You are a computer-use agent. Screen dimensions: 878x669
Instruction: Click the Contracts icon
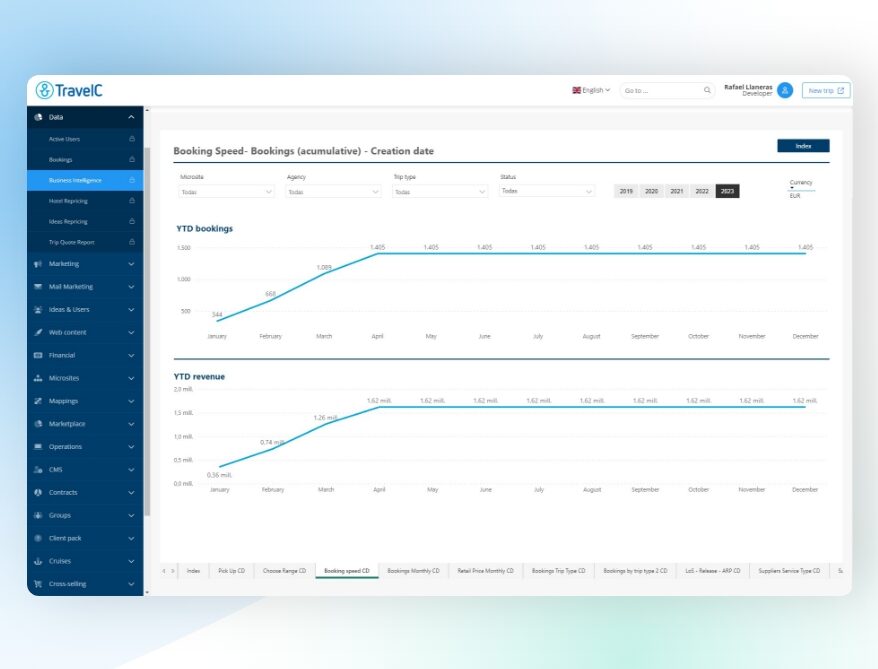coord(38,493)
